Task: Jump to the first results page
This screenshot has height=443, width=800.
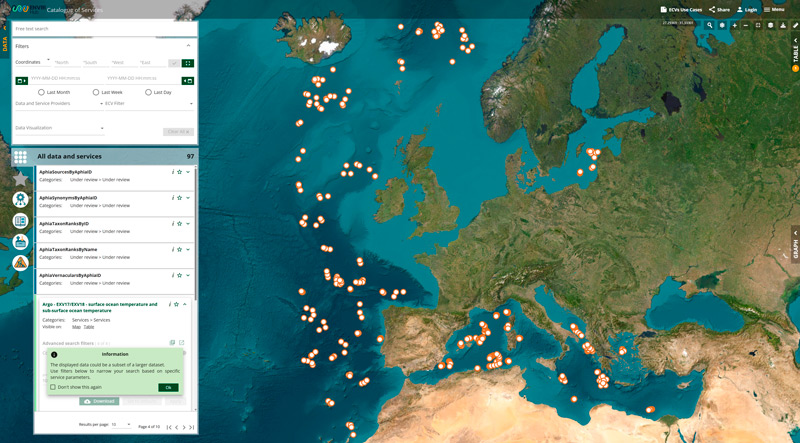Action: click(x=169, y=427)
